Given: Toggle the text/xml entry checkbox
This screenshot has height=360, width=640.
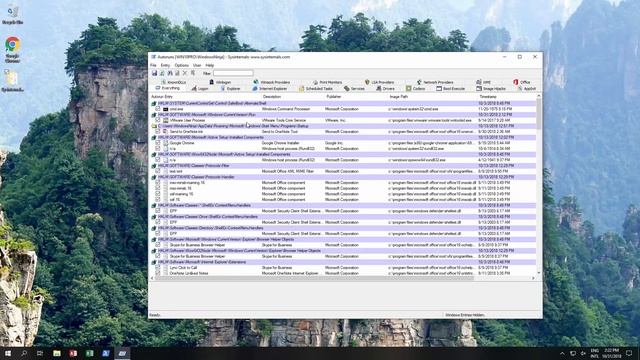Looking at the screenshot, I should click(x=158, y=171).
